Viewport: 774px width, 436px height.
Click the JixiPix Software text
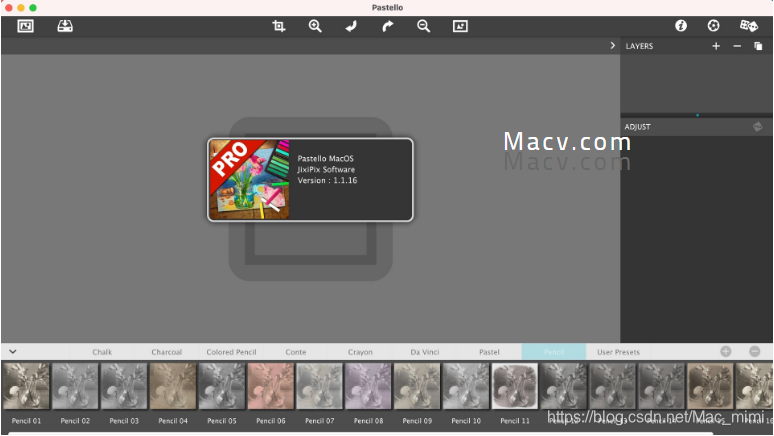click(326, 169)
